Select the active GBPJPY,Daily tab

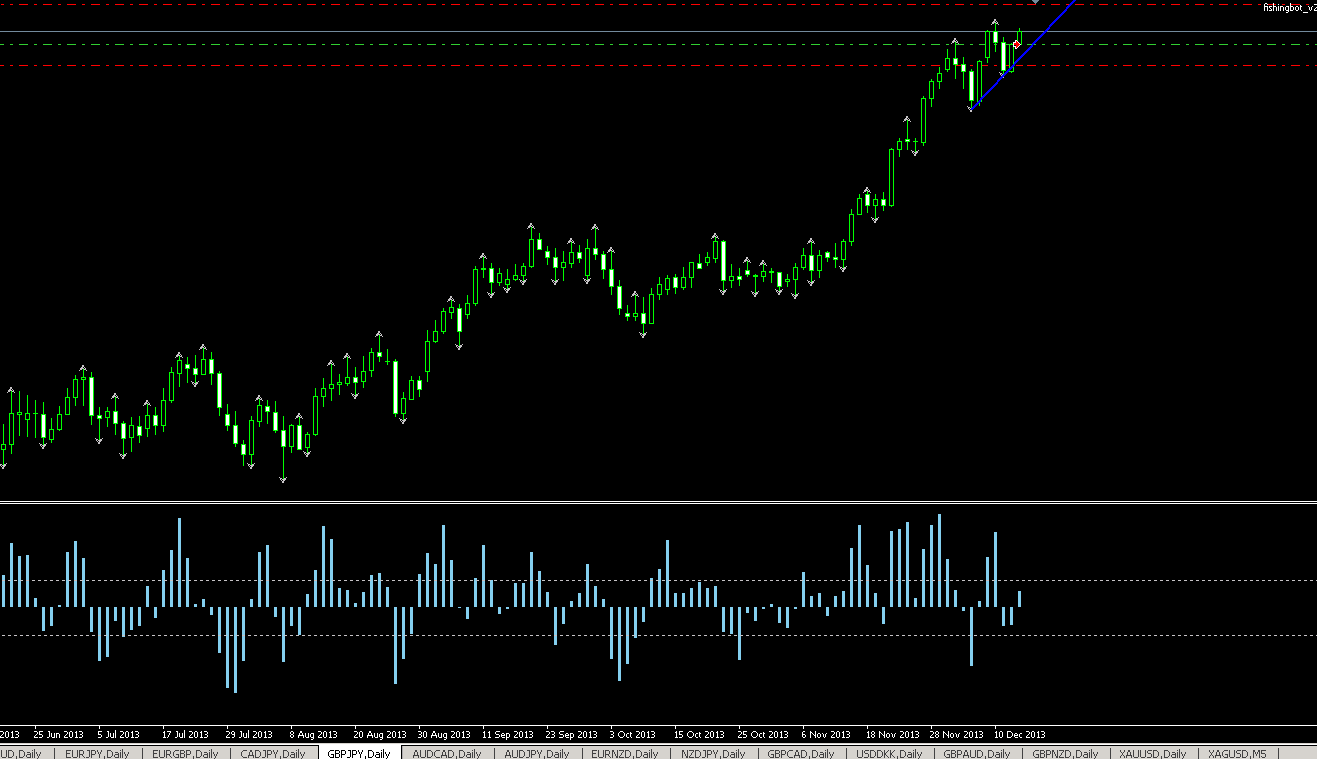(x=359, y=753)
